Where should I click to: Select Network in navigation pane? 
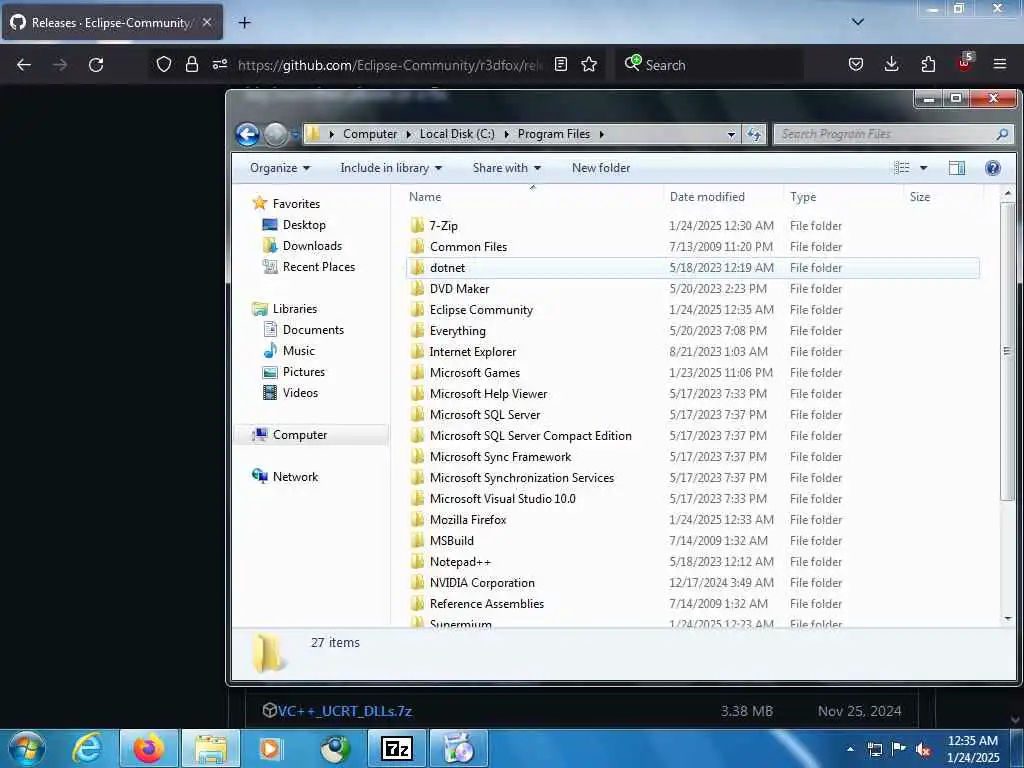285,477
